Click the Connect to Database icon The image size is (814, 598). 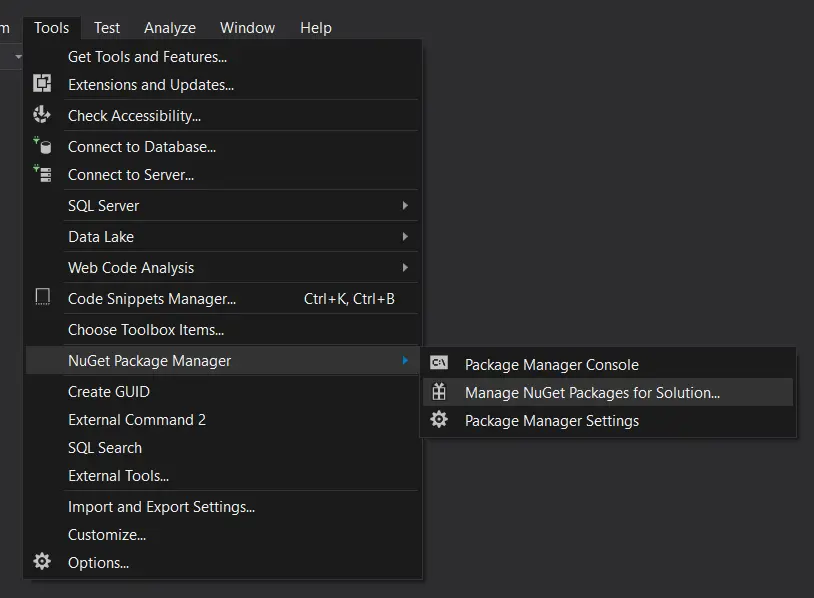click(x=42, y=146)
